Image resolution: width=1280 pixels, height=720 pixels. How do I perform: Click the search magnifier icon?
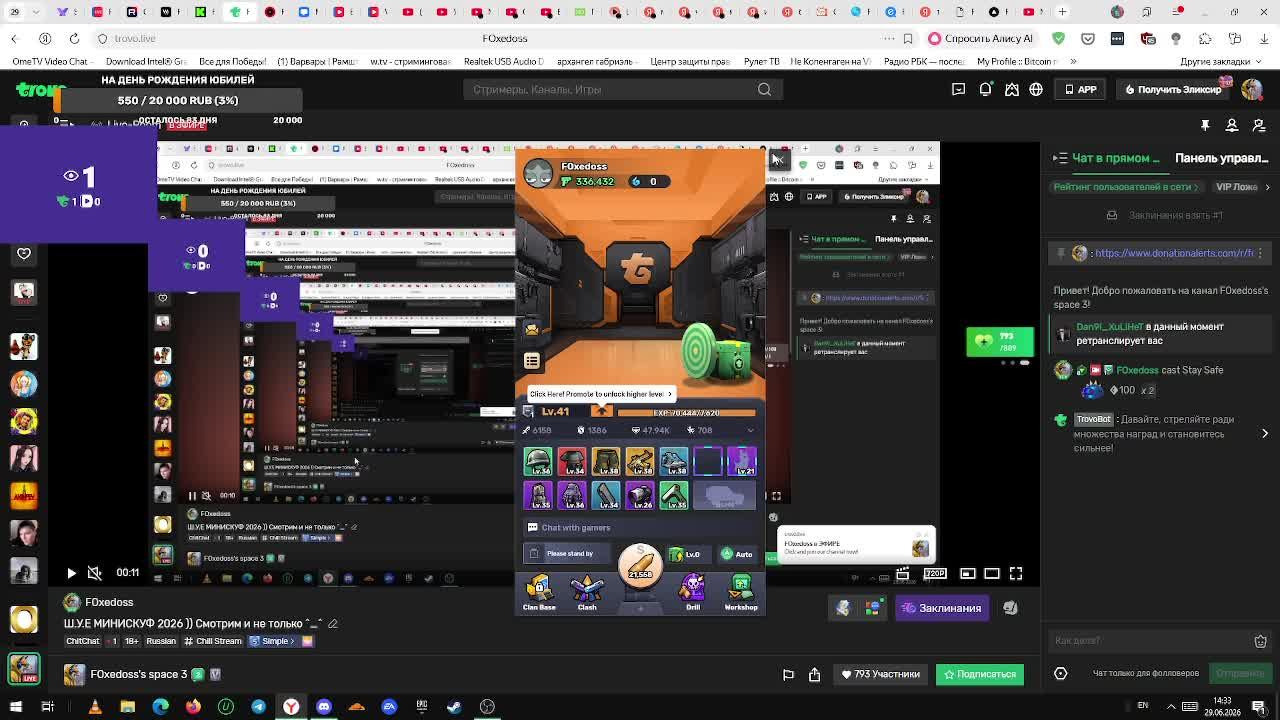click(764, 89)
